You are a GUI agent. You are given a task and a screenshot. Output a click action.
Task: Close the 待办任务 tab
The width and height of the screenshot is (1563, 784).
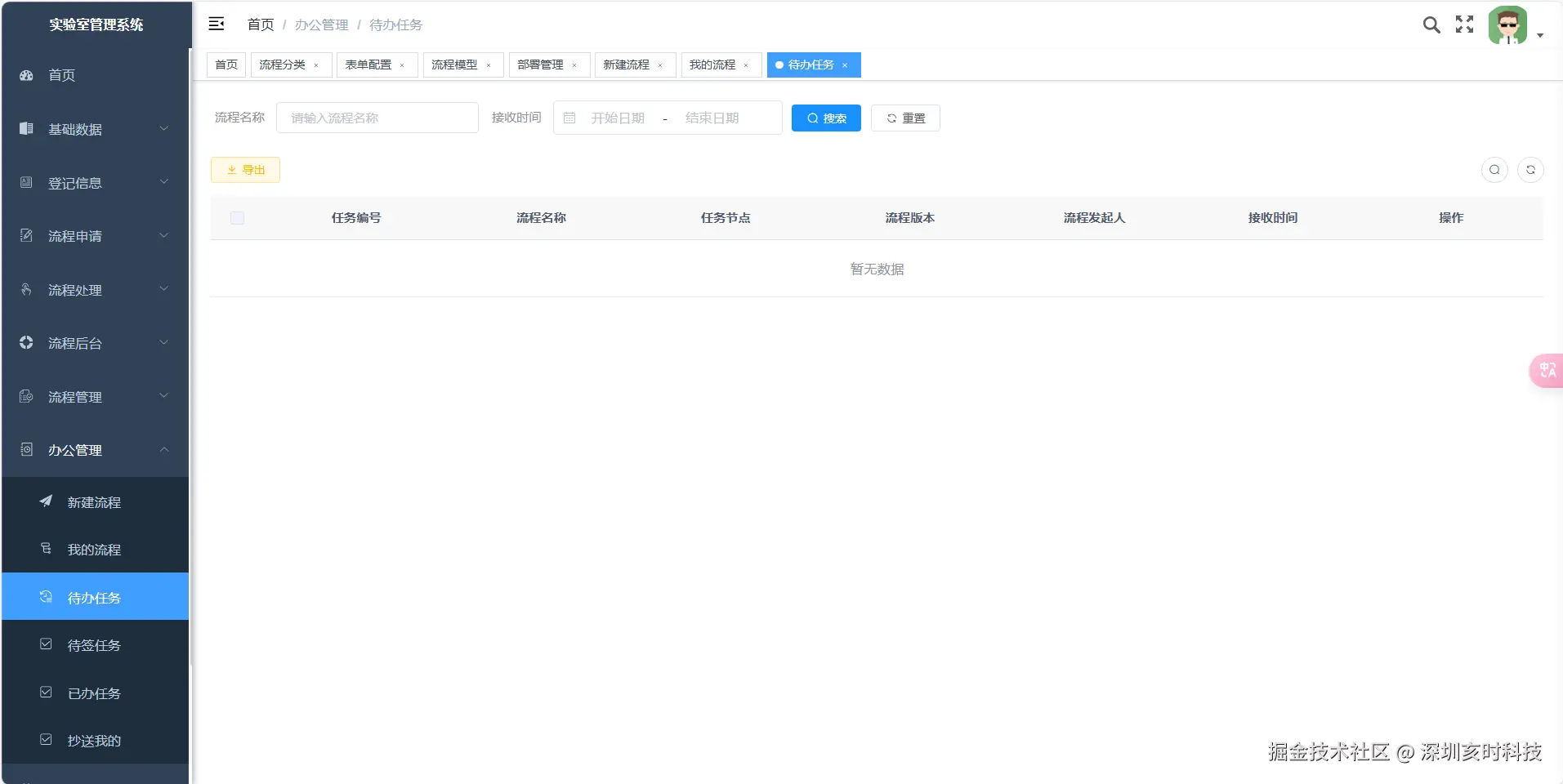point(845,65)
